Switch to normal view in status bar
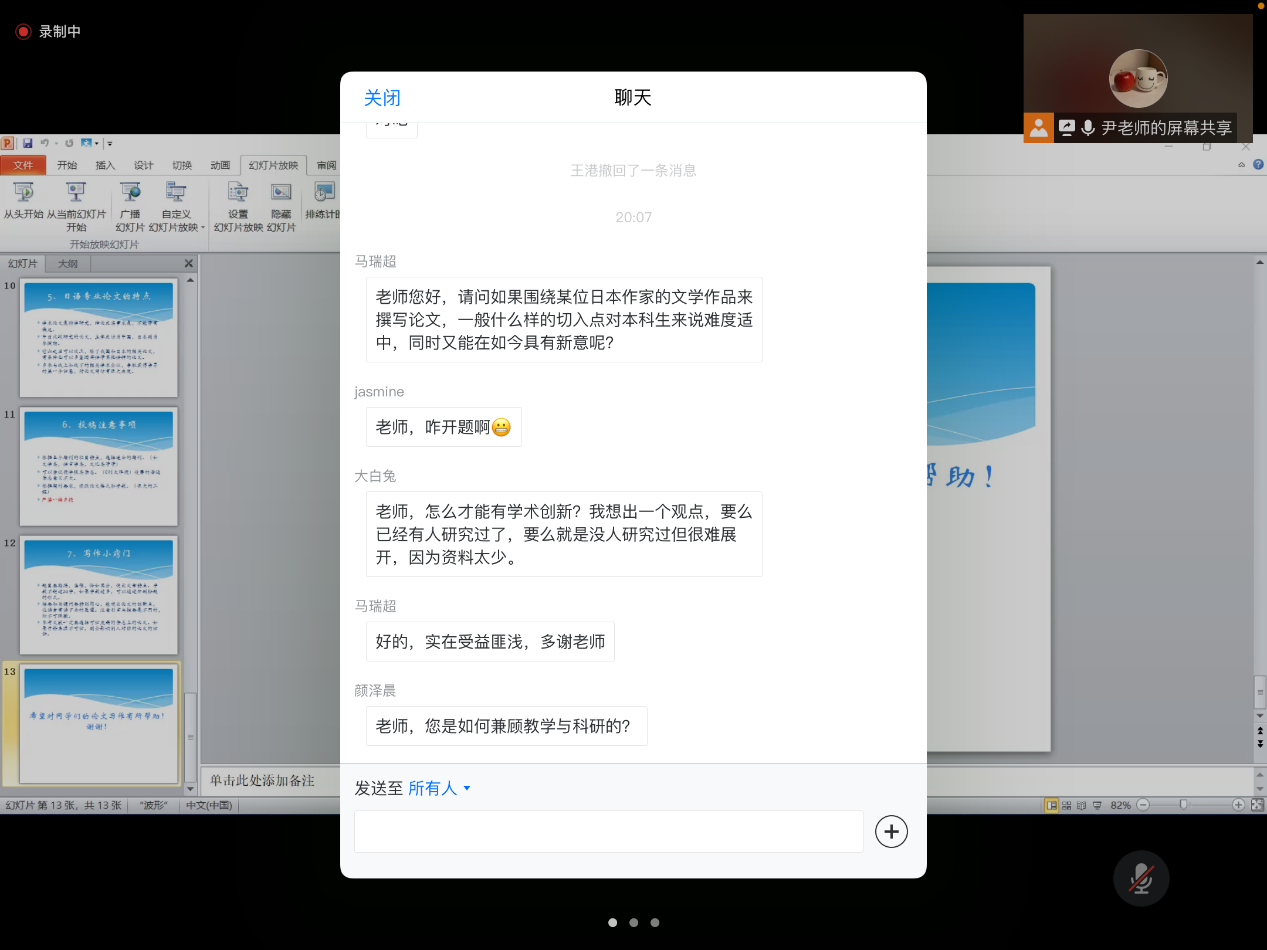 [x=1051, y=805]
